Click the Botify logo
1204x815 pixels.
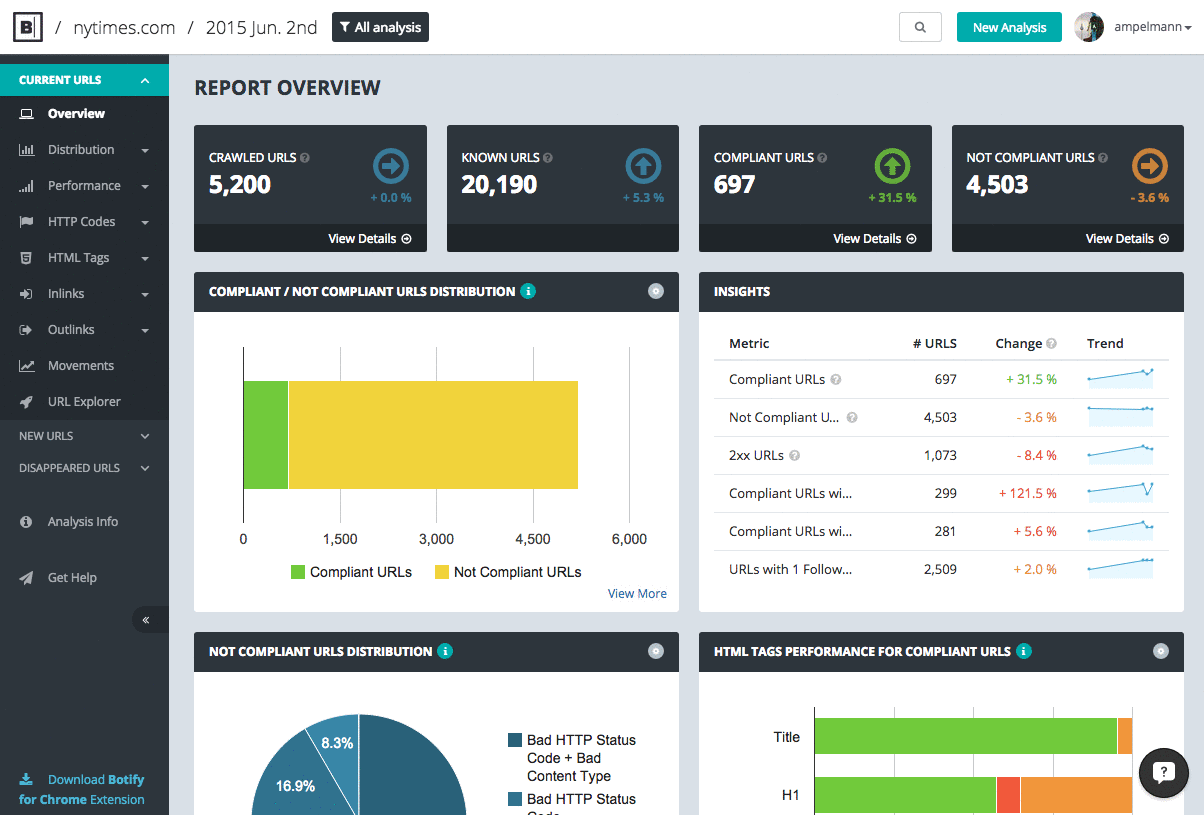pos(27,27)
